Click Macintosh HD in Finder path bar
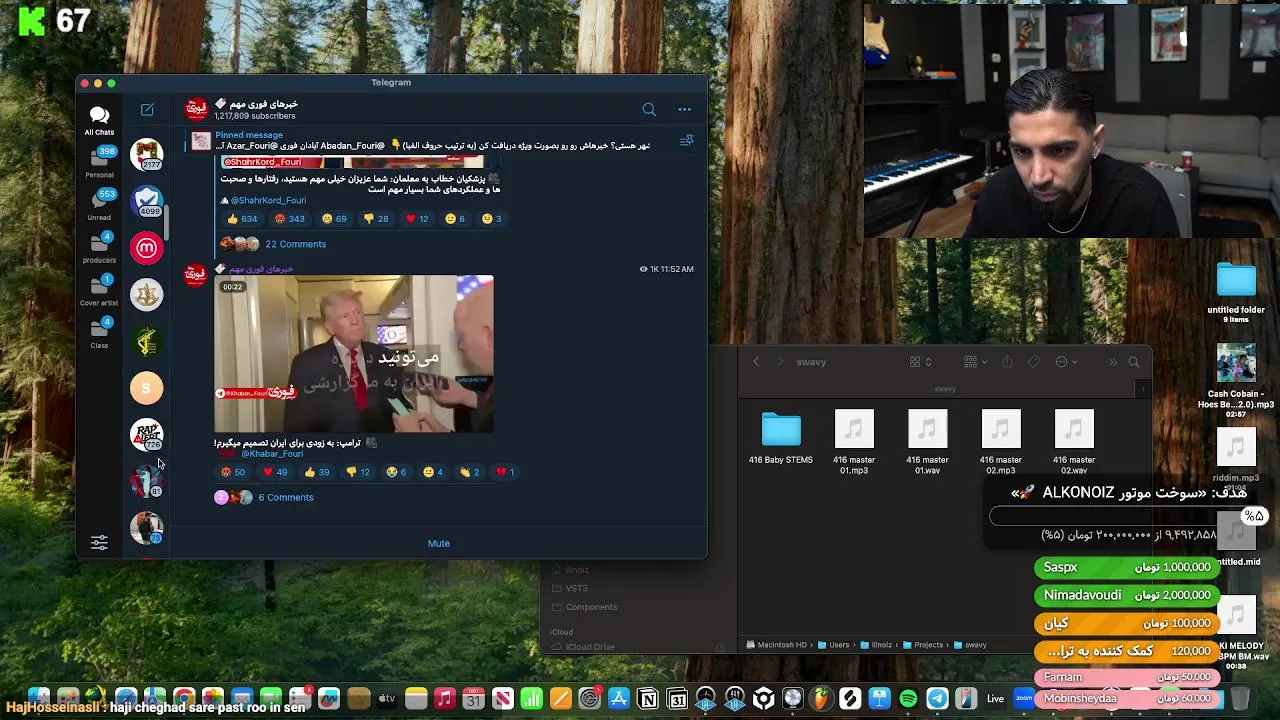Image resolution: width=1280 pixels, height=720 pixels. pyautogui.click(x=777, y=645)
